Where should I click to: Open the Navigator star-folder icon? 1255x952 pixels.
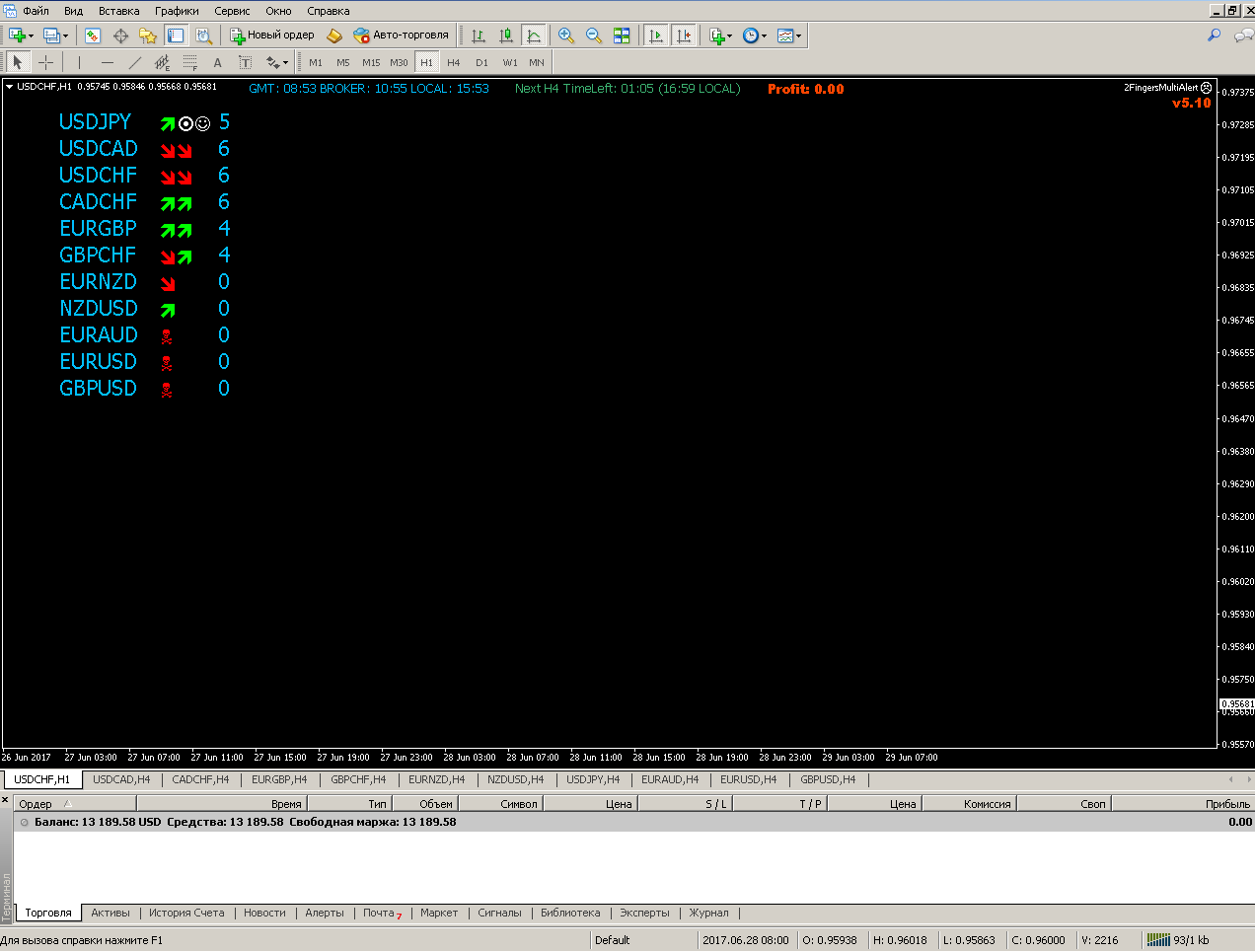click(x=148, y=36)
